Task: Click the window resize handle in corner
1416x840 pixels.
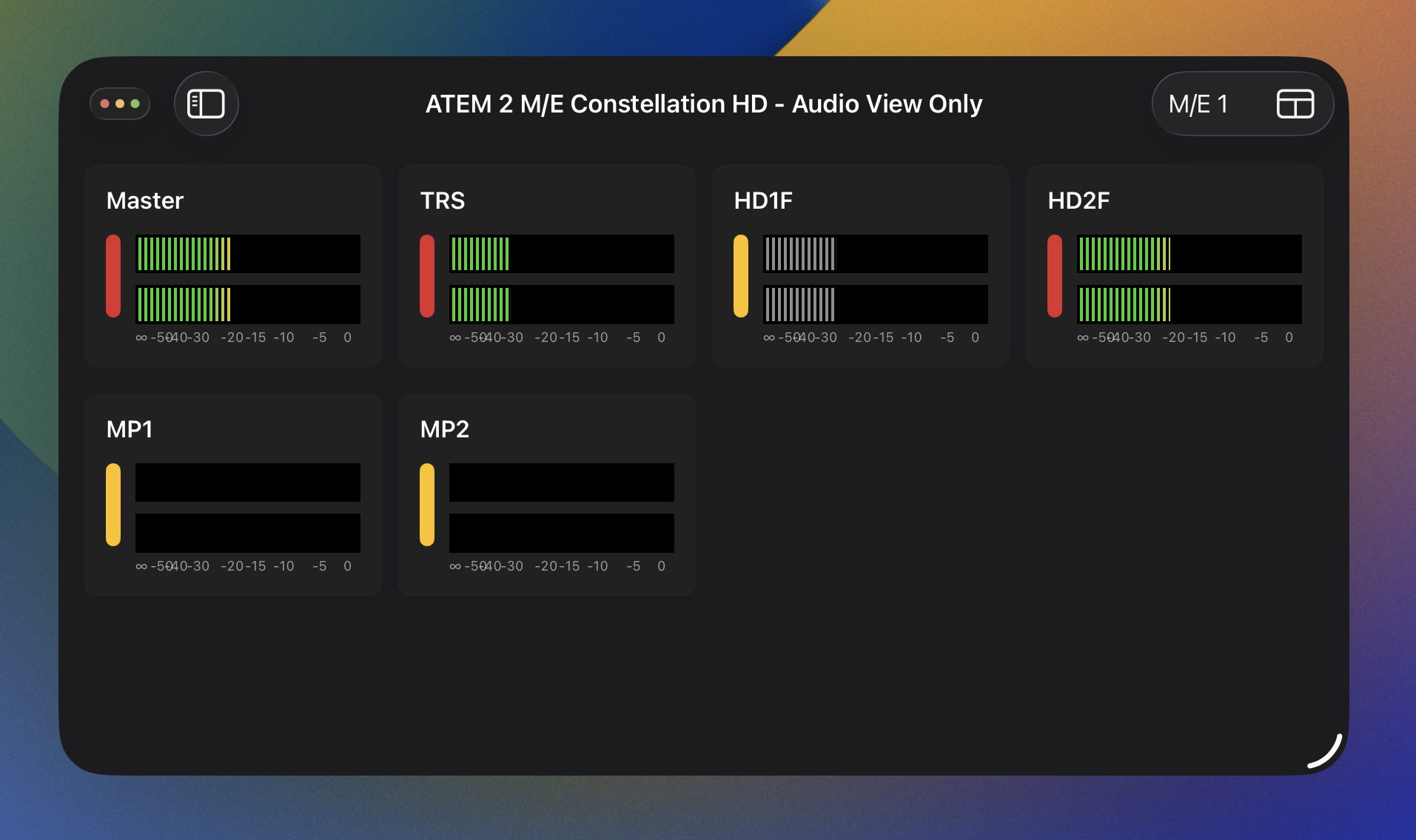Action: [1326, 753]
